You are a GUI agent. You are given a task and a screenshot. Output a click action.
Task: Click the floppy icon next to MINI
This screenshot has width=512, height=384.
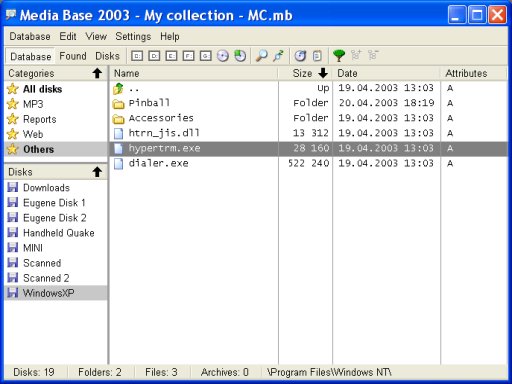coord(13,248)
